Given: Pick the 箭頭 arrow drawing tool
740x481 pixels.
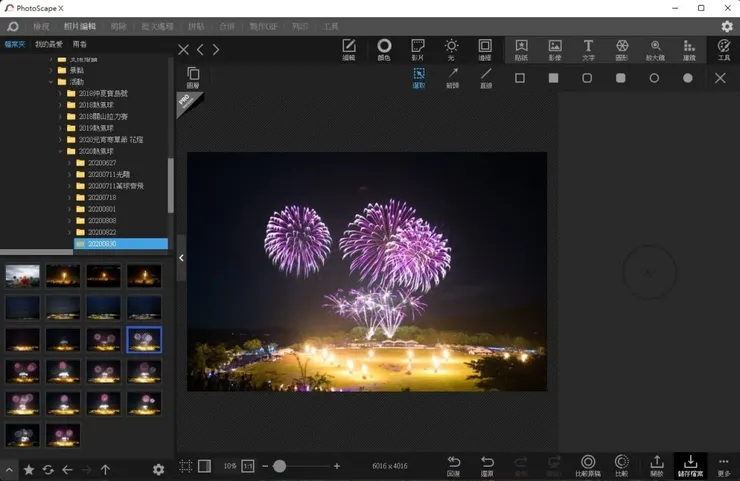Looking at the screenshot, I should coord(452,78).
